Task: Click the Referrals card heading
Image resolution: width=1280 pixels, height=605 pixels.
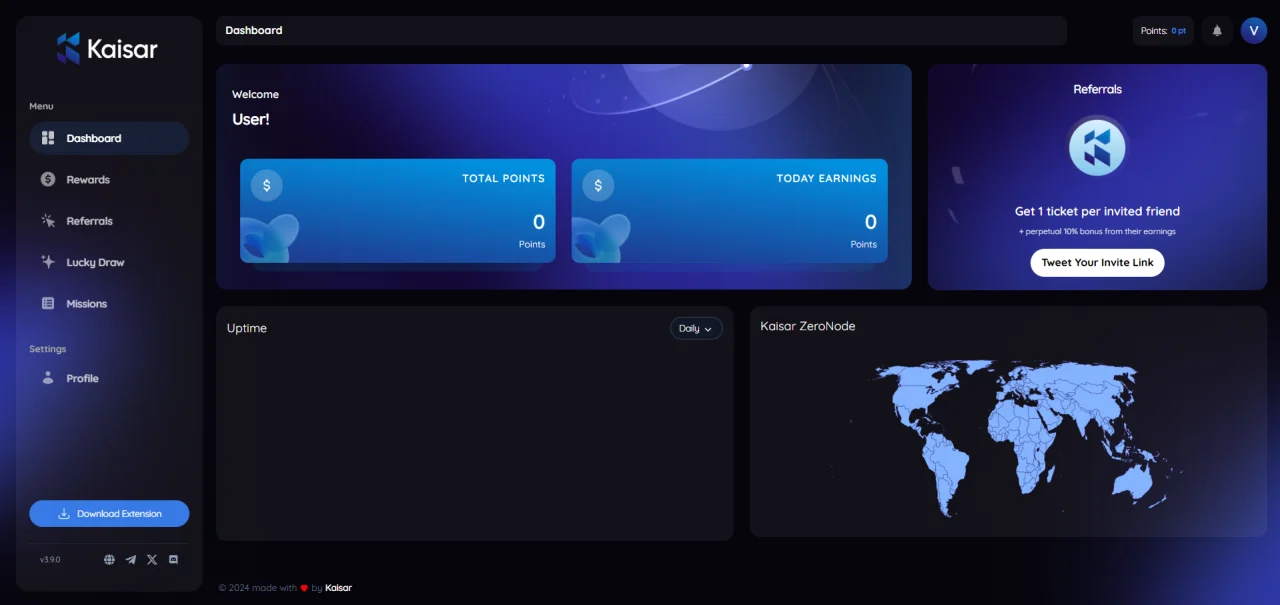Action: [x=1097, y=89]
